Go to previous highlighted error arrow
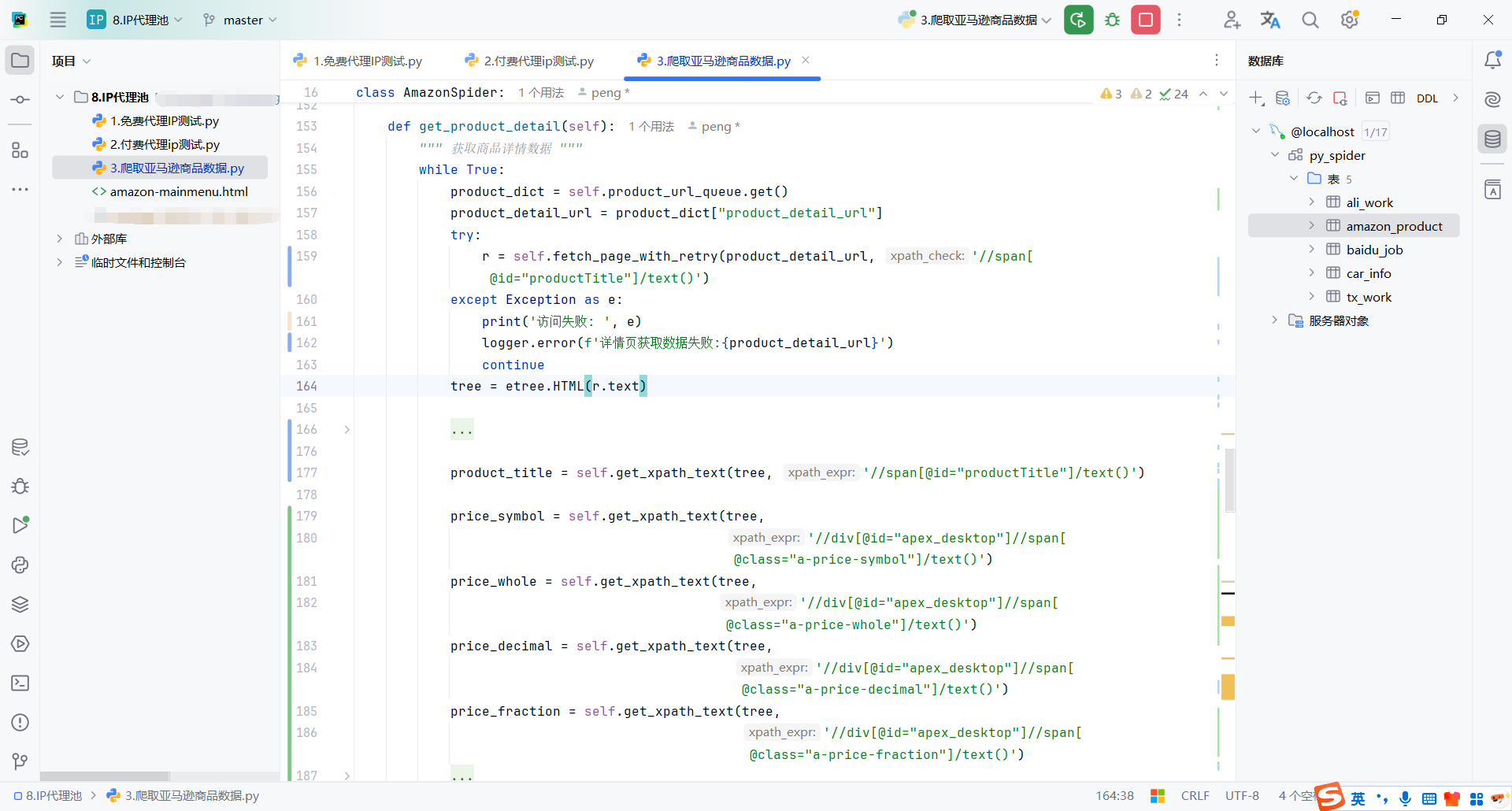This screenshot has width=1512, height=811. pyautogui.click(x=1203, y=93)
